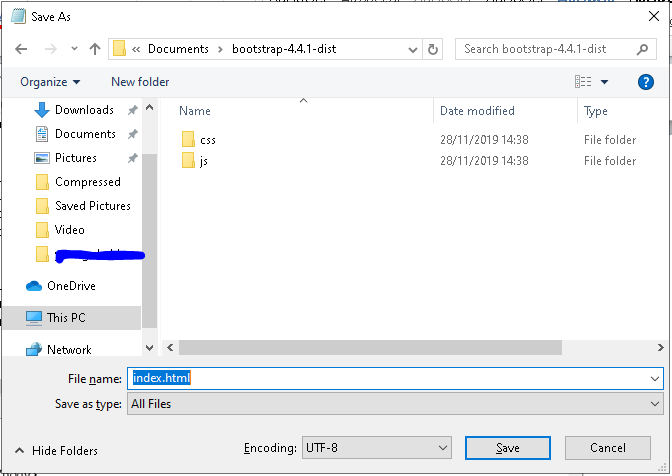Open Documents in the navigation pane
This screenshot has width=672, height=476.
(85, 134)
